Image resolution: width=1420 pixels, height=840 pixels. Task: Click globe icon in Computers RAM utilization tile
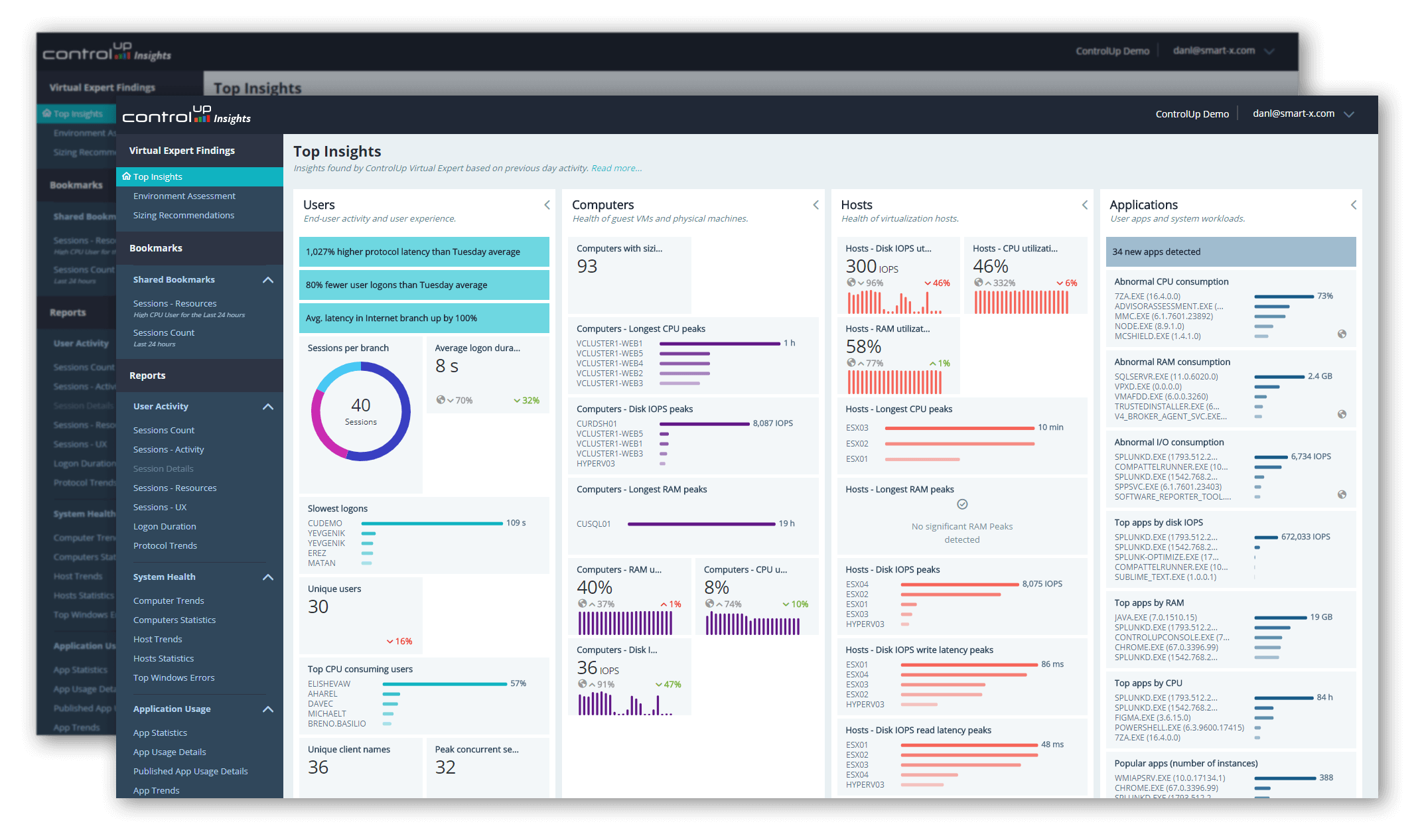582,604
